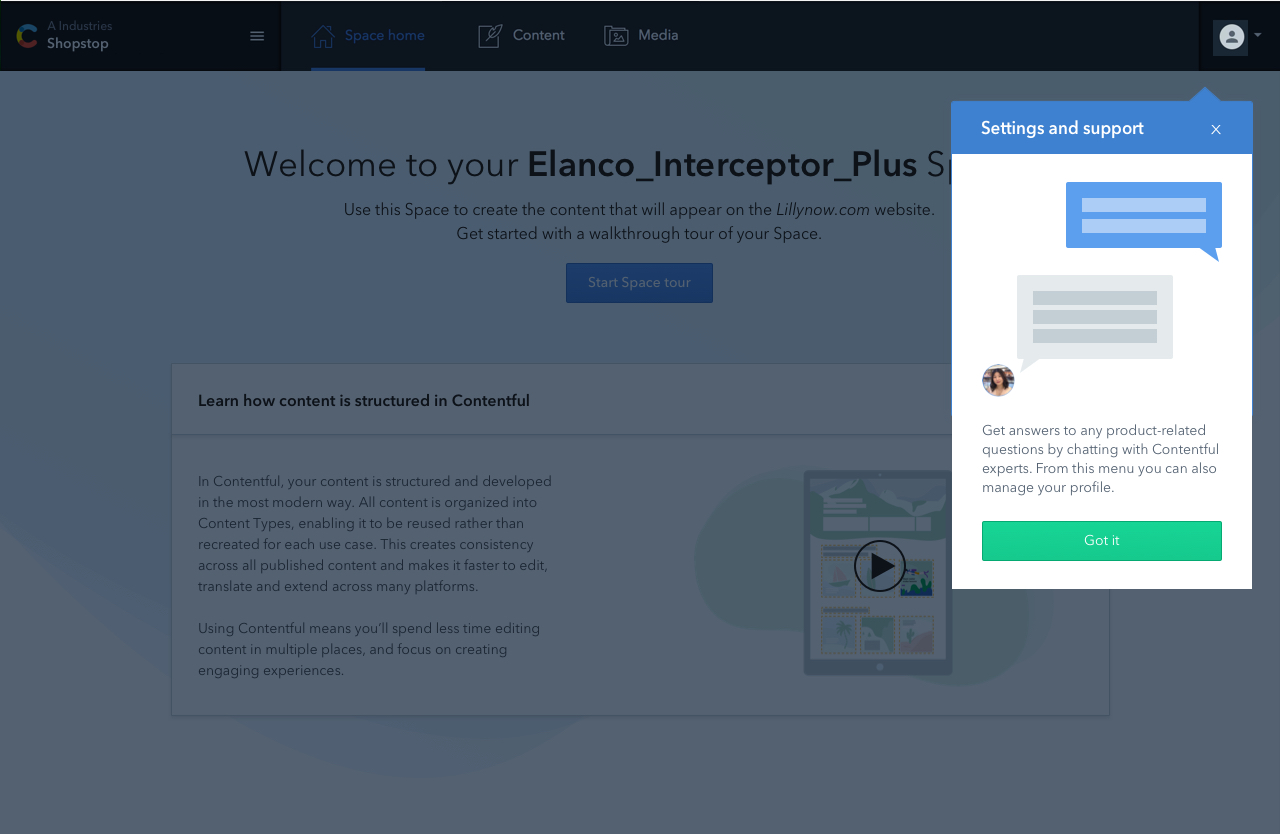Viewport: 1280px width, 834px height.
Task: Click the support agent's avatar photo
Action: point(998,380)
